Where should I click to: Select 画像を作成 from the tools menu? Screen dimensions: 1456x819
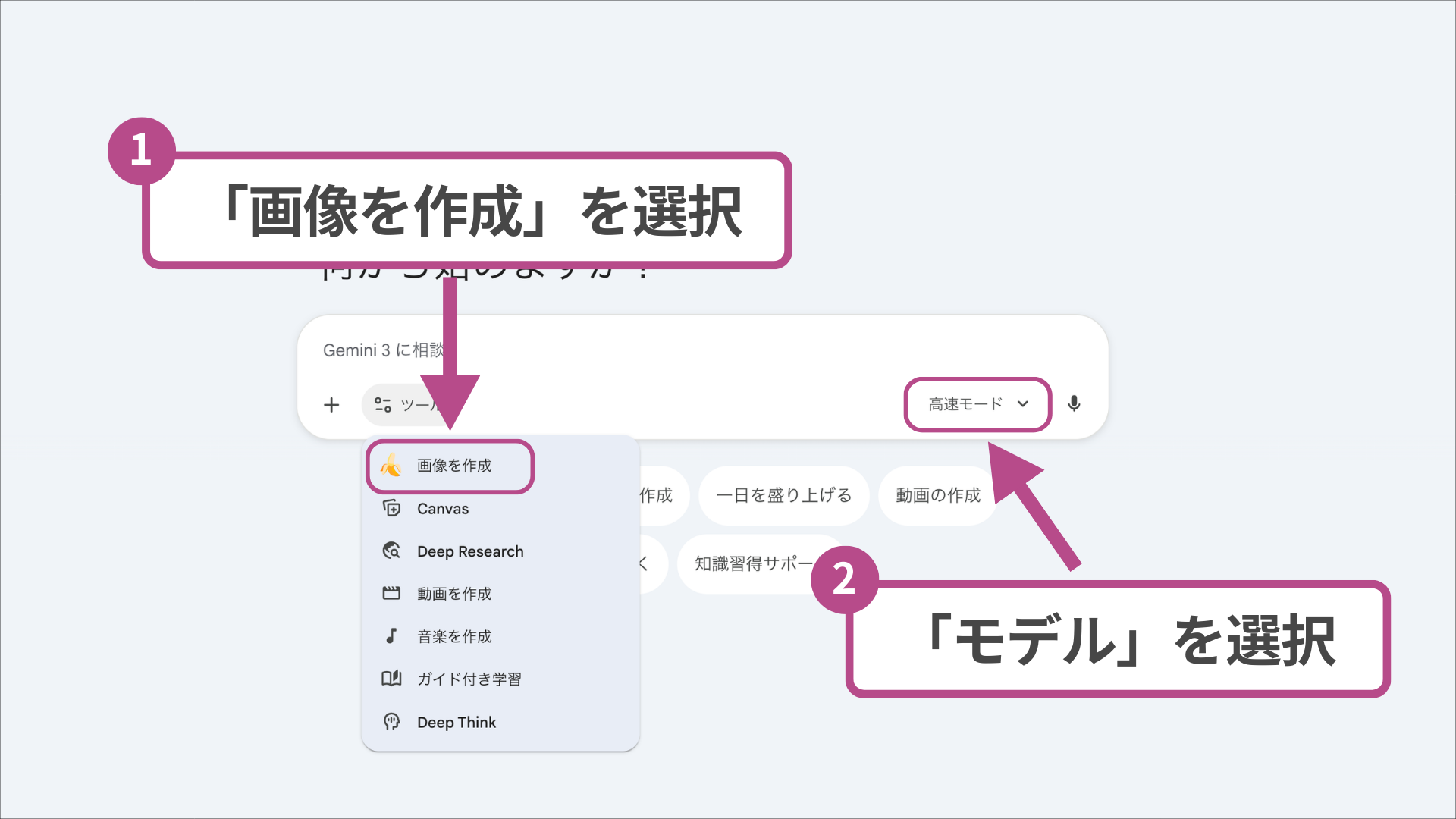(x=454, y=466)
